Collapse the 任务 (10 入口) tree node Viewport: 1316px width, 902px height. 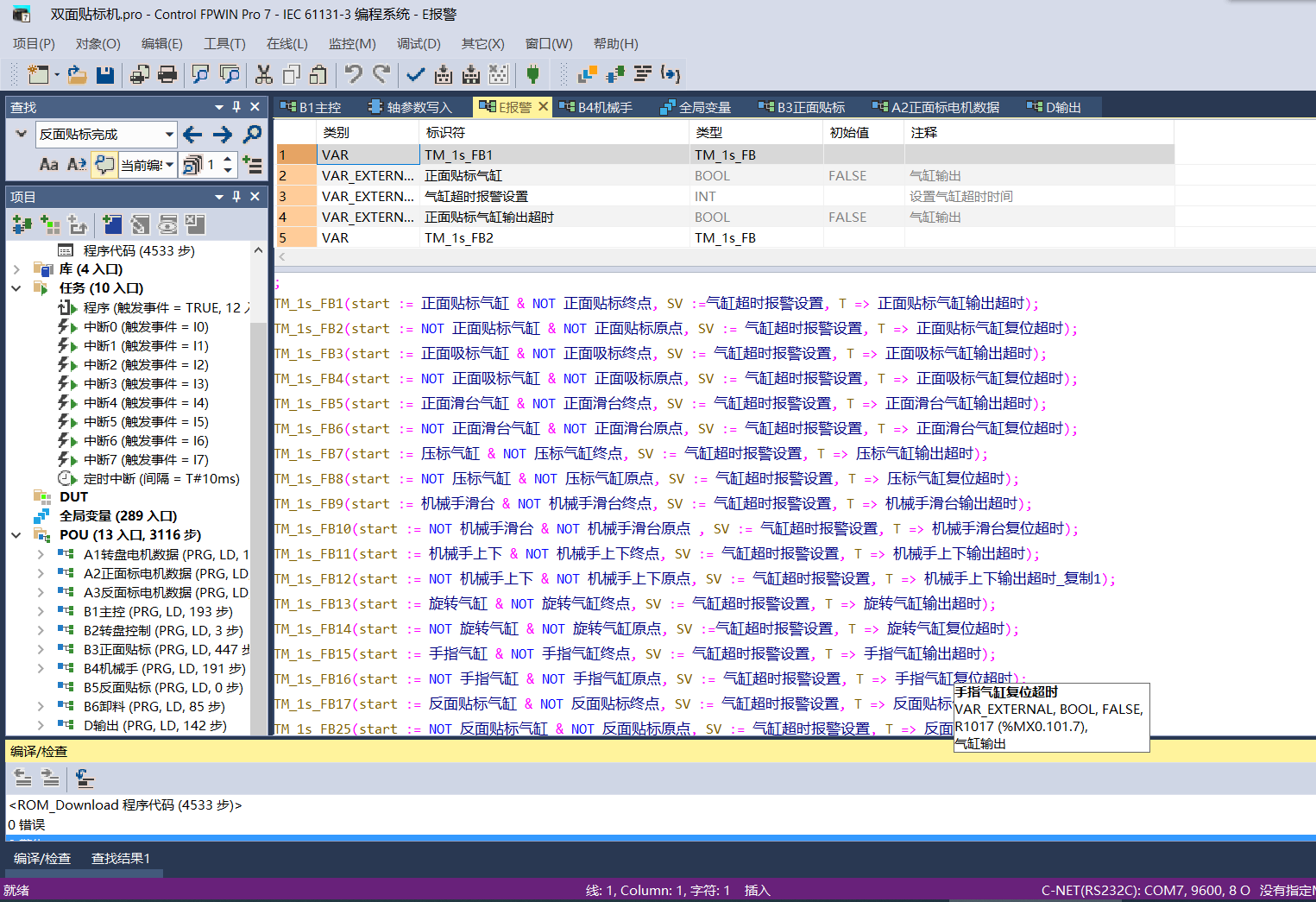(16, 288)
